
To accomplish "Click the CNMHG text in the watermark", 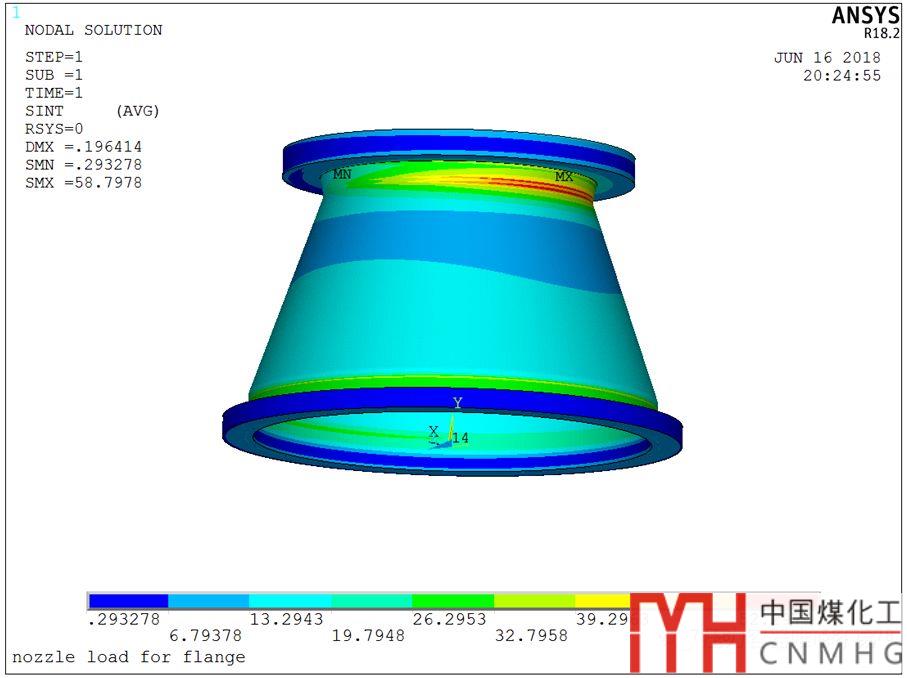I will (x=829, y=654).
